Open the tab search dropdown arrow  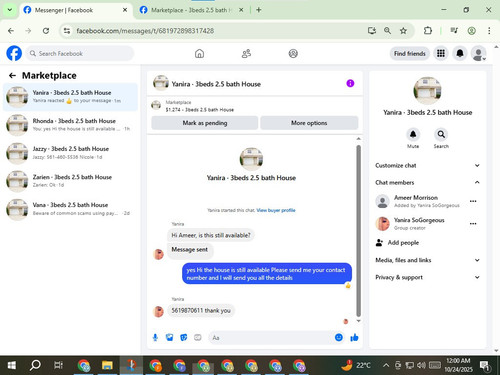tap(10, 10)
